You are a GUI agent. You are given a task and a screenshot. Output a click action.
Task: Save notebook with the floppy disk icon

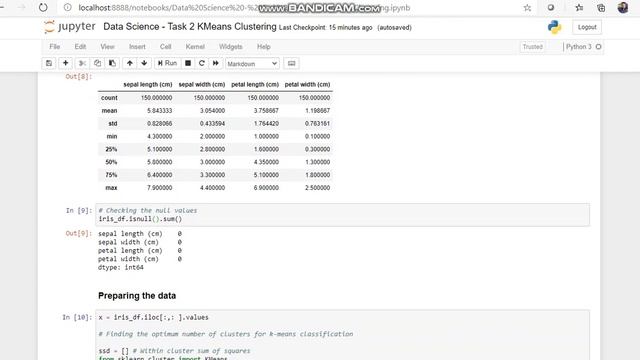pyautogui.click(x=49, y=63)
